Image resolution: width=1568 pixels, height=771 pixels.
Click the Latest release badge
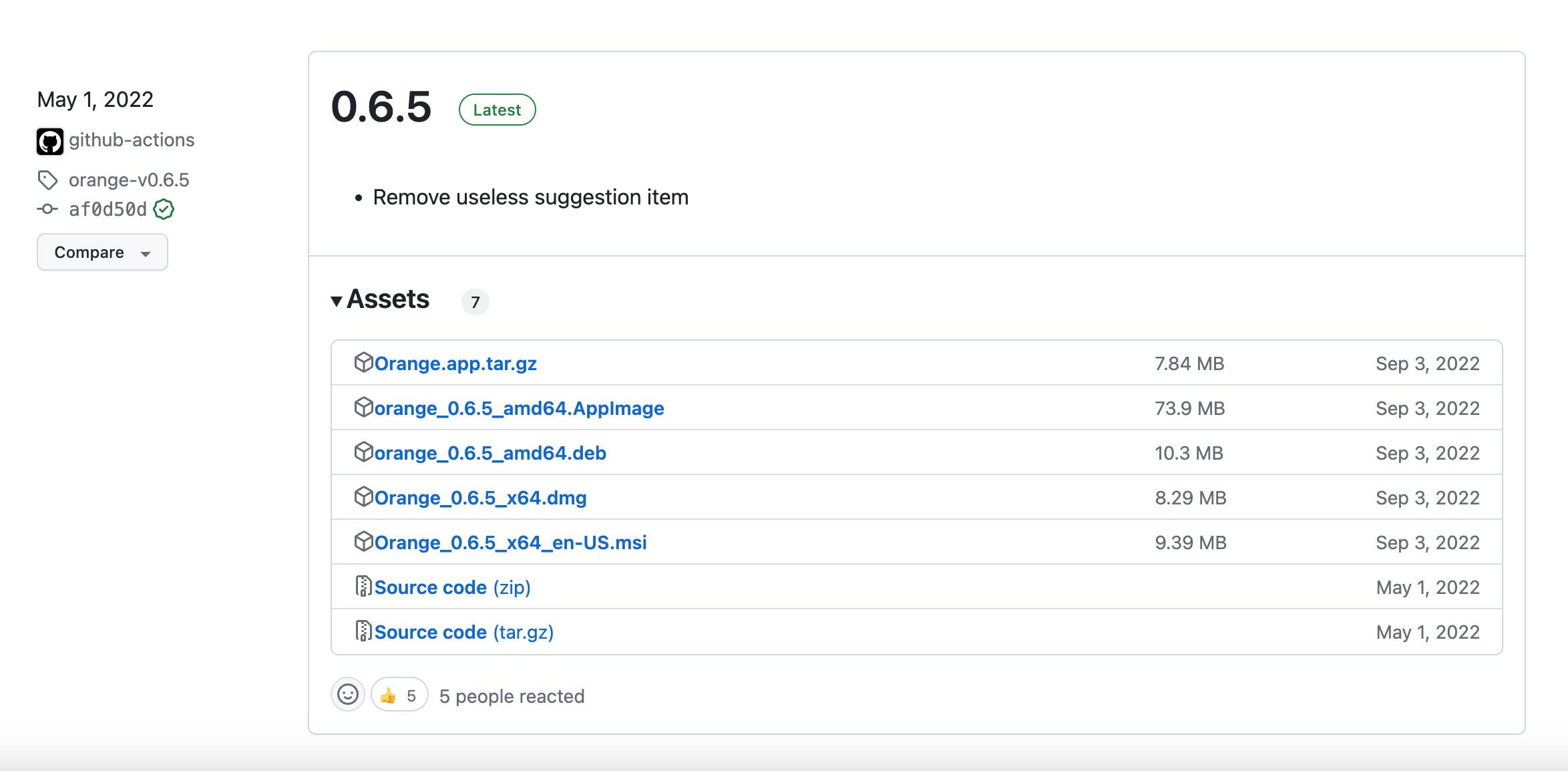point(497,110)
